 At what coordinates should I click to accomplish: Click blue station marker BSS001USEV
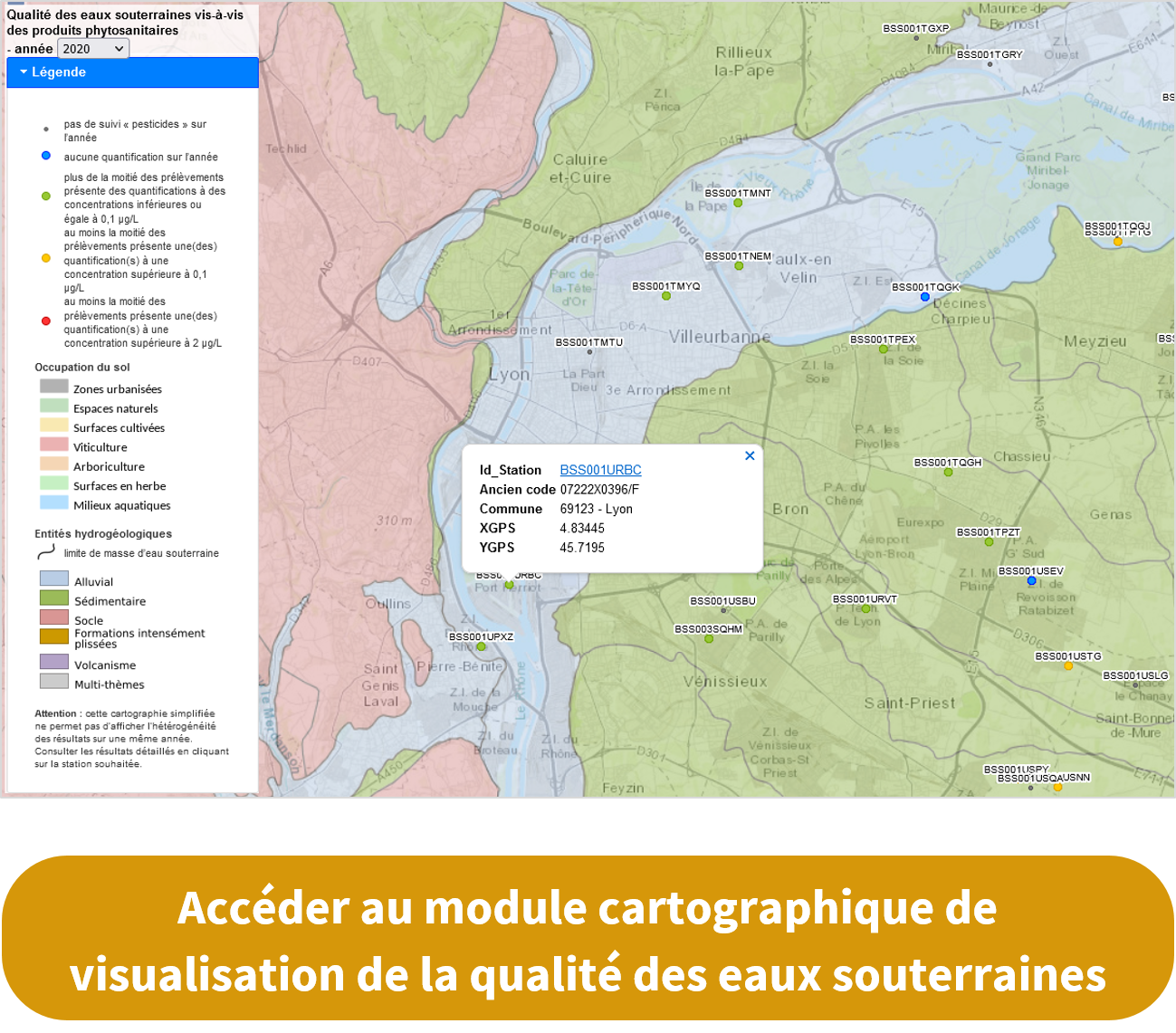click(x=1031, y=581)
